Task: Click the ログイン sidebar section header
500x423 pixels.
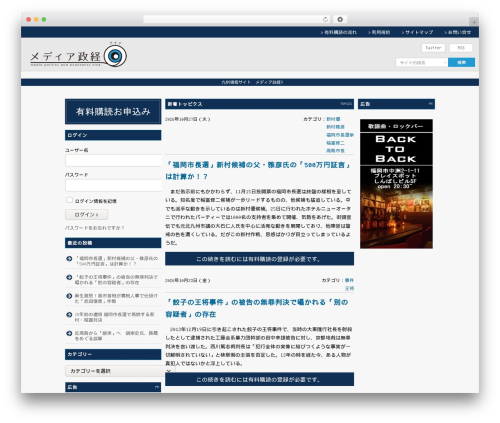Action: pos(113,135)
